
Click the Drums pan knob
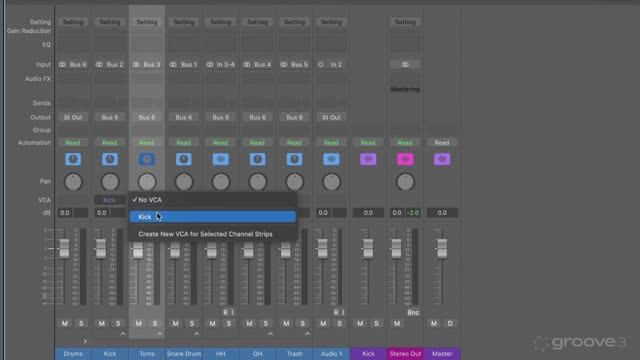pos(73,182)
